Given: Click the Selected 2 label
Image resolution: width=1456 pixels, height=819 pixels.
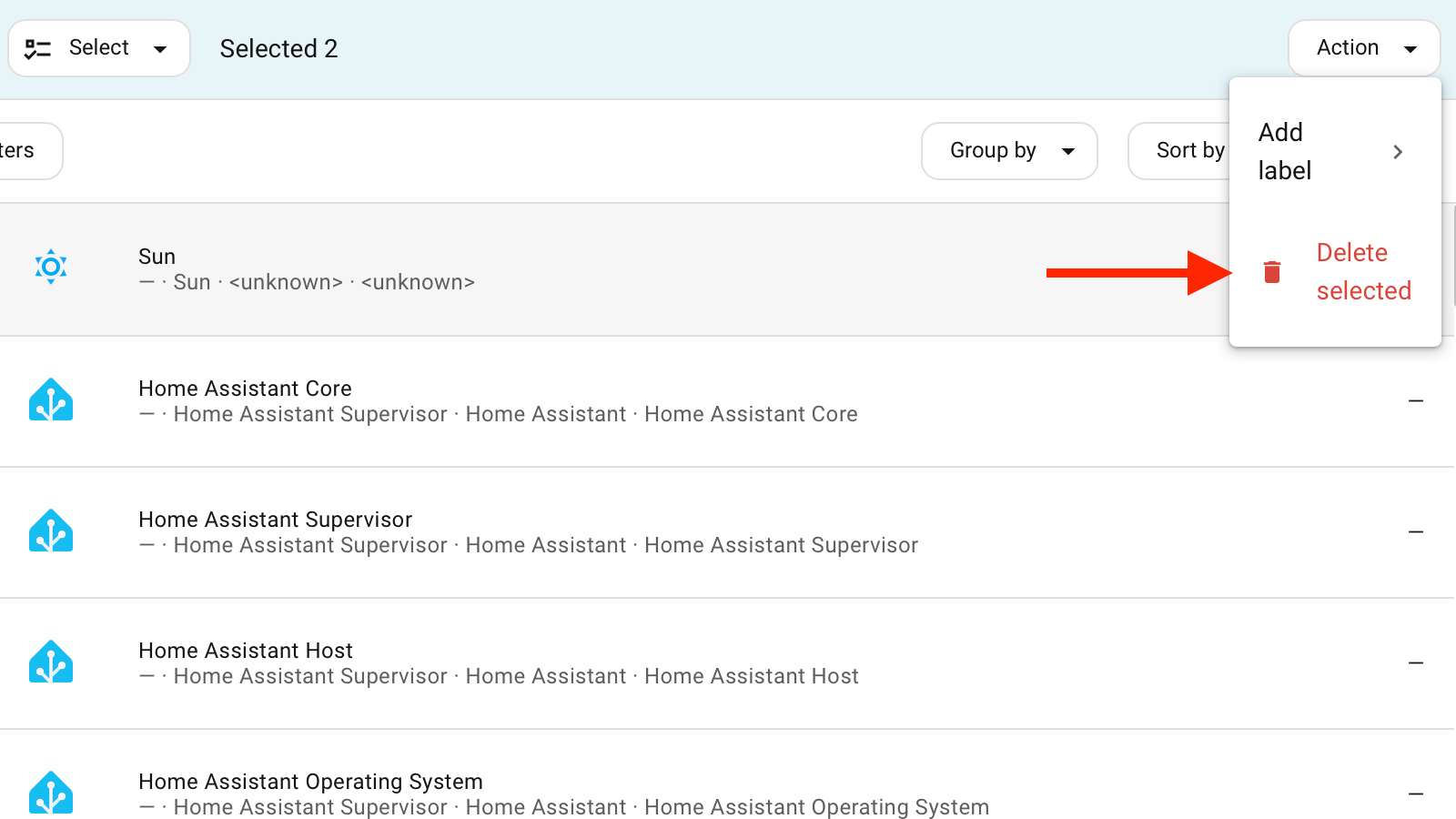Looking at the screenshot, I should [x=278, y=48].
